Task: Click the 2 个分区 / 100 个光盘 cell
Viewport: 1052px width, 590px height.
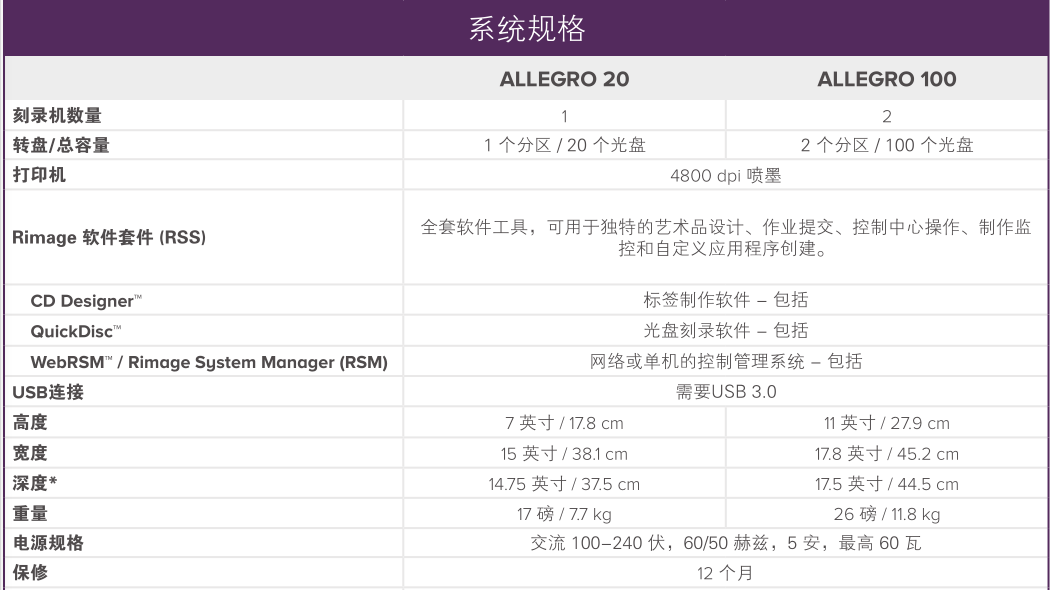Action: 886,145
